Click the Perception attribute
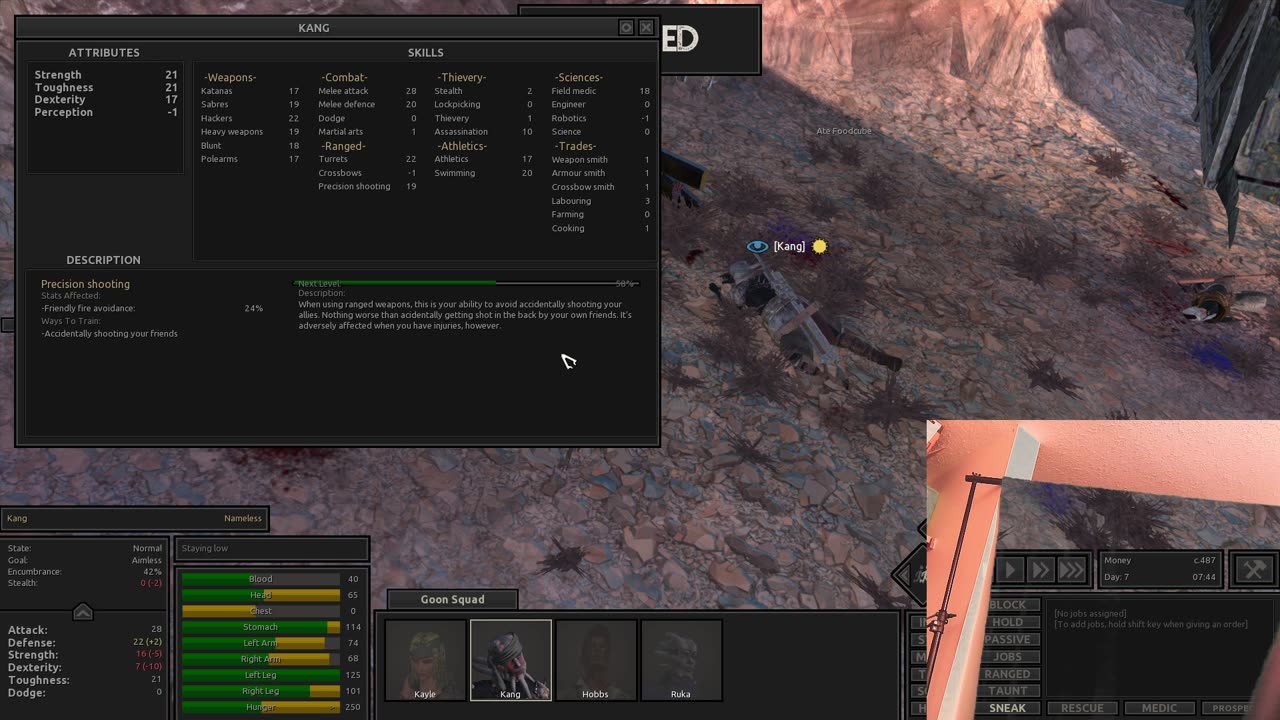Image resolution: width=1280 pixels, height=720 pixels. [106, 112]
